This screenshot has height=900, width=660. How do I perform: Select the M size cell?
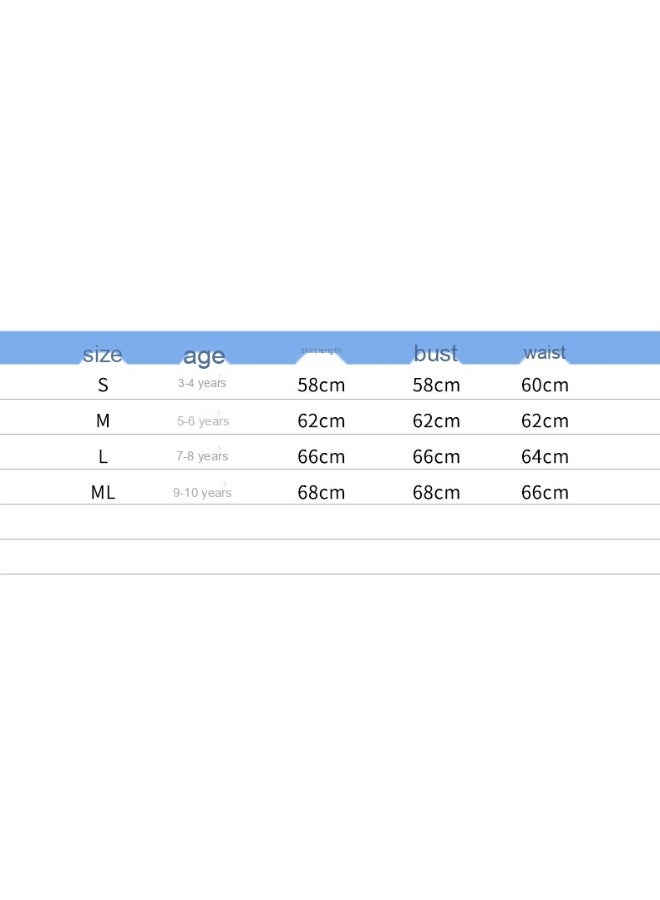tap(103, 421)
